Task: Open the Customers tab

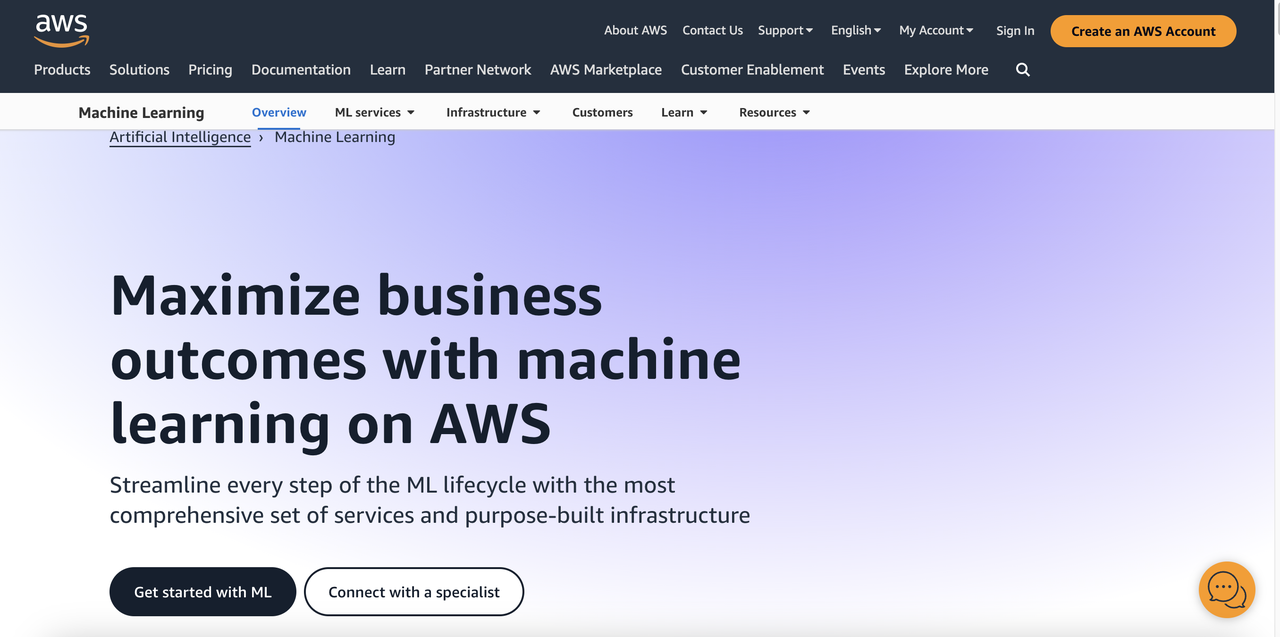Action: click(602, 113)
